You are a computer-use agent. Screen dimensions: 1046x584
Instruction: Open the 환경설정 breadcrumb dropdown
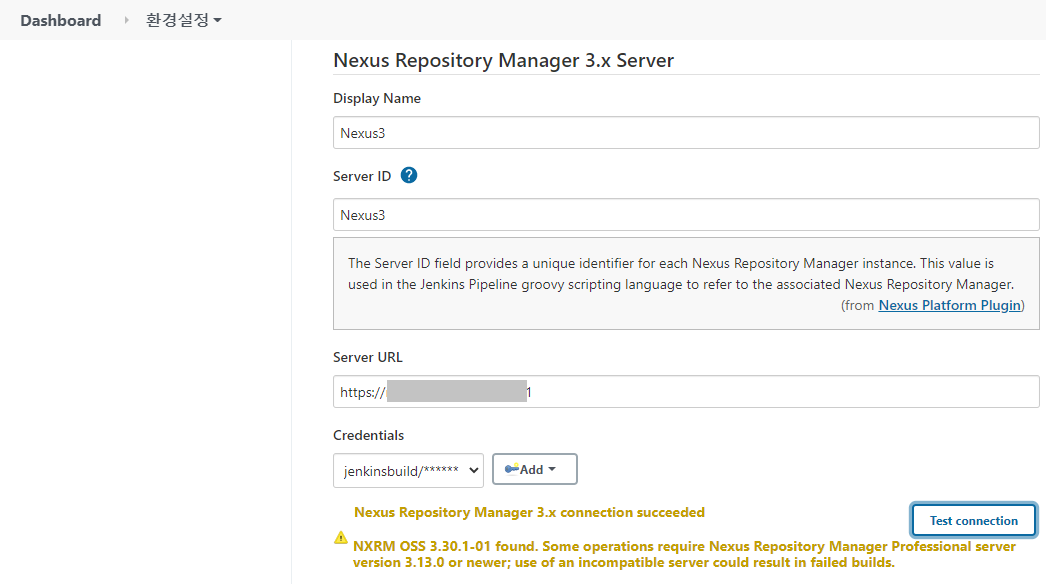click(x=183, y=20)
